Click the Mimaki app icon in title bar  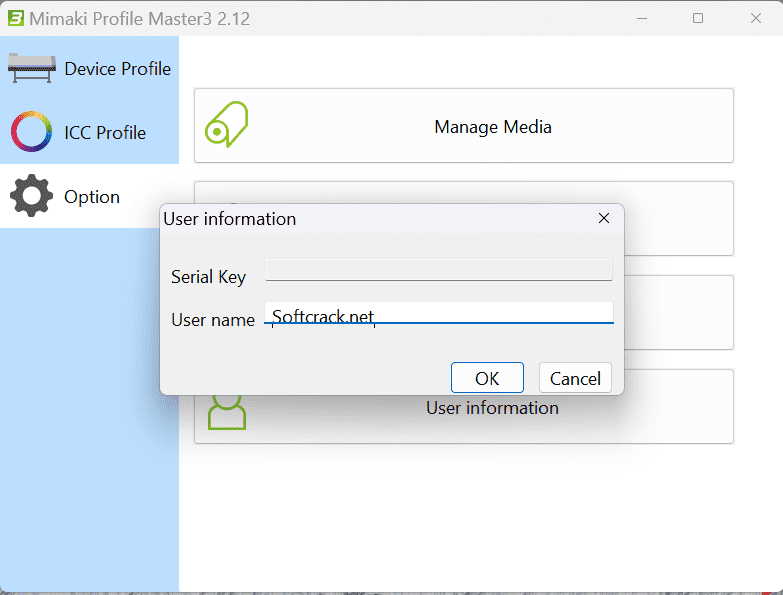[15, 18]
